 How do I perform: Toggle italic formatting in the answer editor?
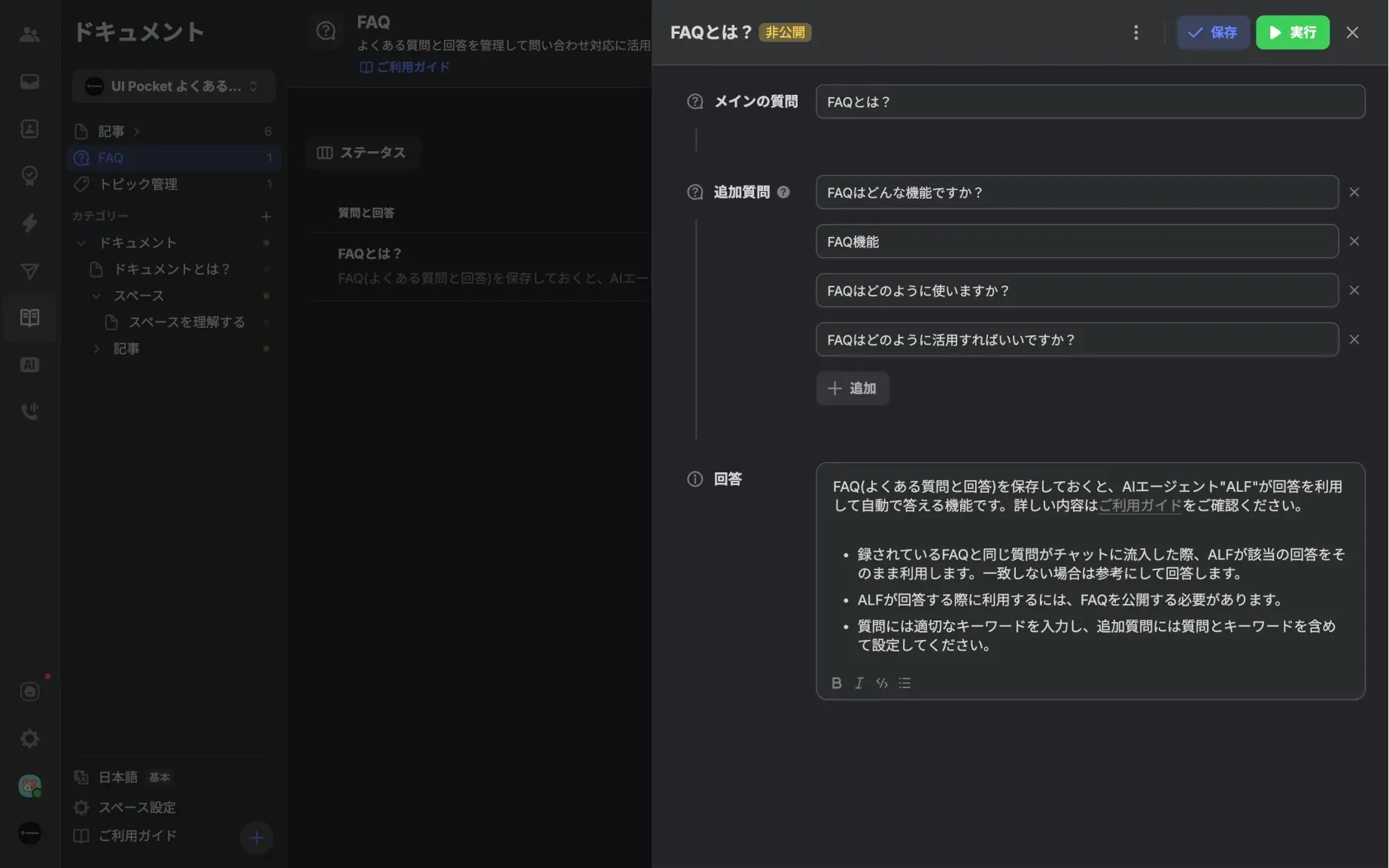(859, 683)
